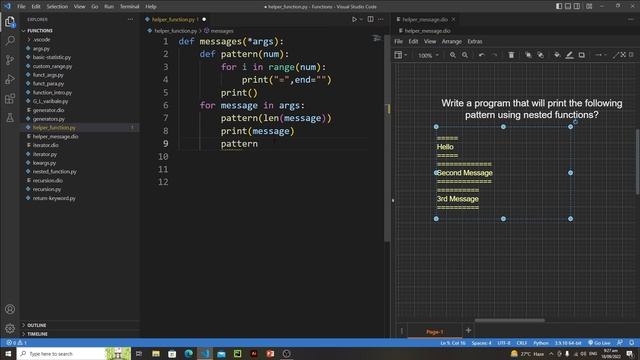Screen dimensions: 640x360
Task: Zoom out on the draw.io diagram
Action: click(x=465, y=55)
